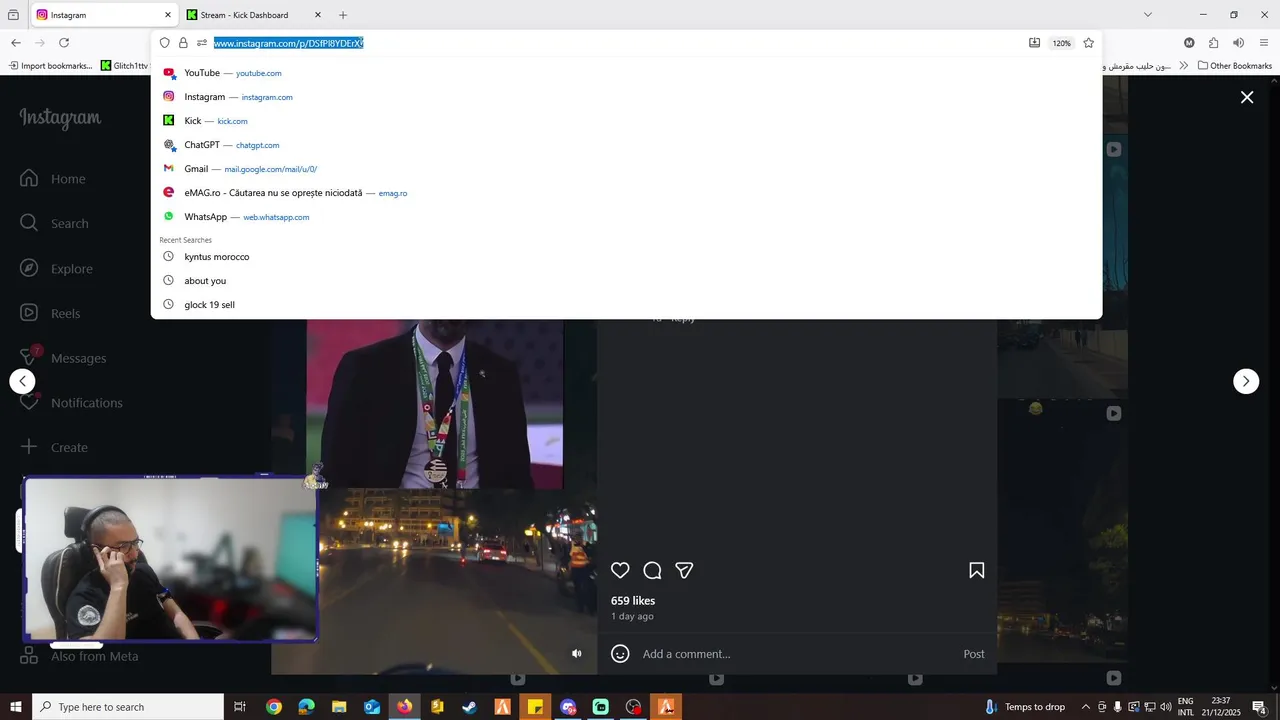Open Home in Instagram sidebar
This screenshot has width=1280, height=720.
click(54, 179)
